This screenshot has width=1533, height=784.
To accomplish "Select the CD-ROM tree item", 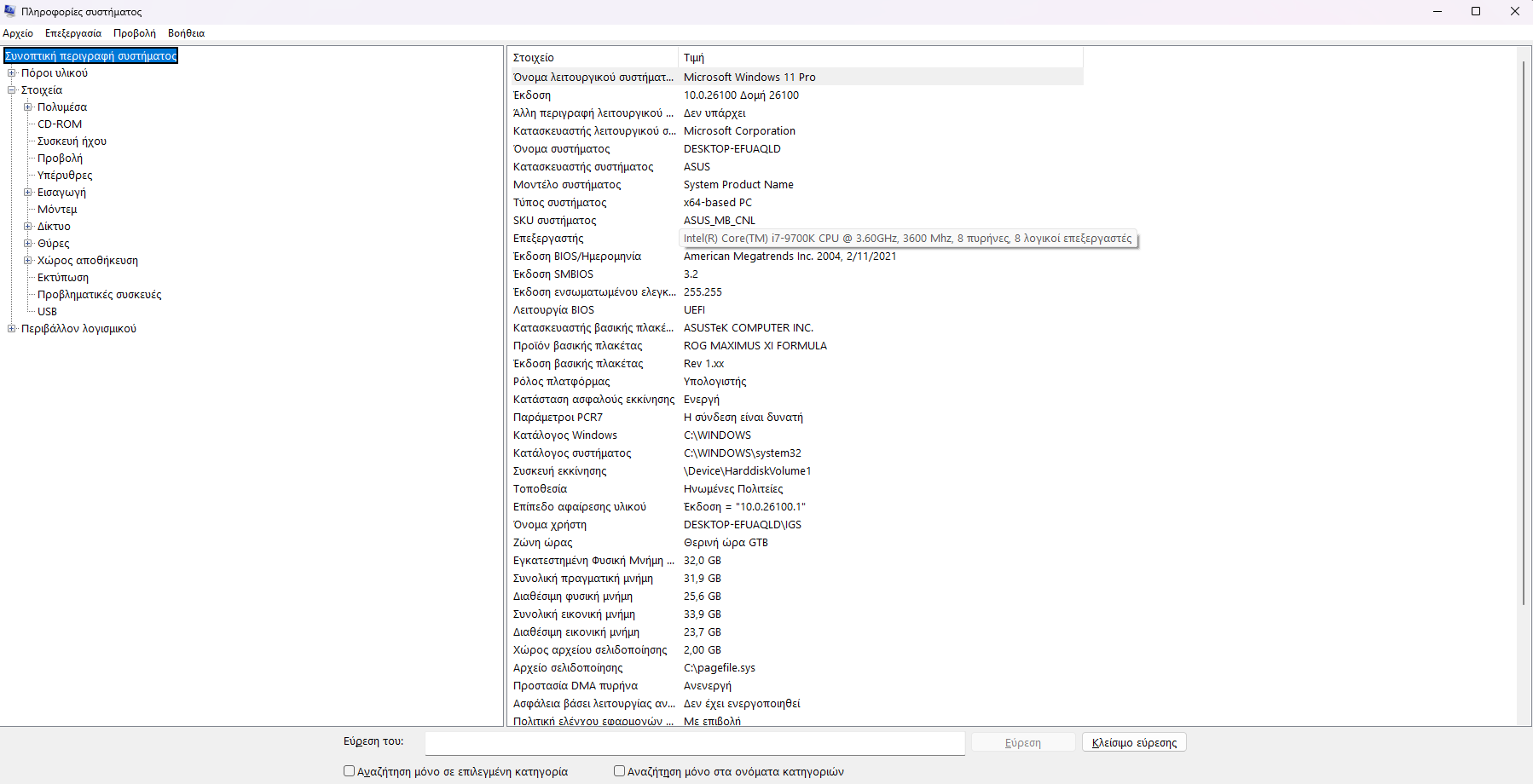I will coord(60,124).
